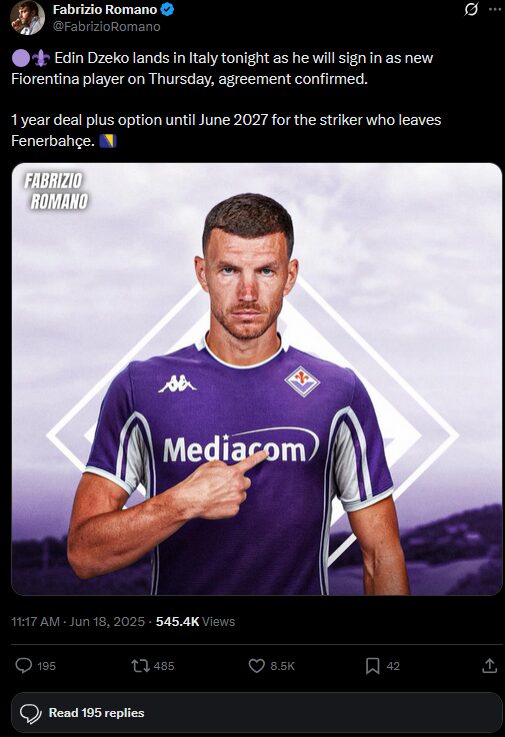Open the share upload icon
The height and width of the screenshot is (737, 505).
pyautogui.click(x=489, y=666)
